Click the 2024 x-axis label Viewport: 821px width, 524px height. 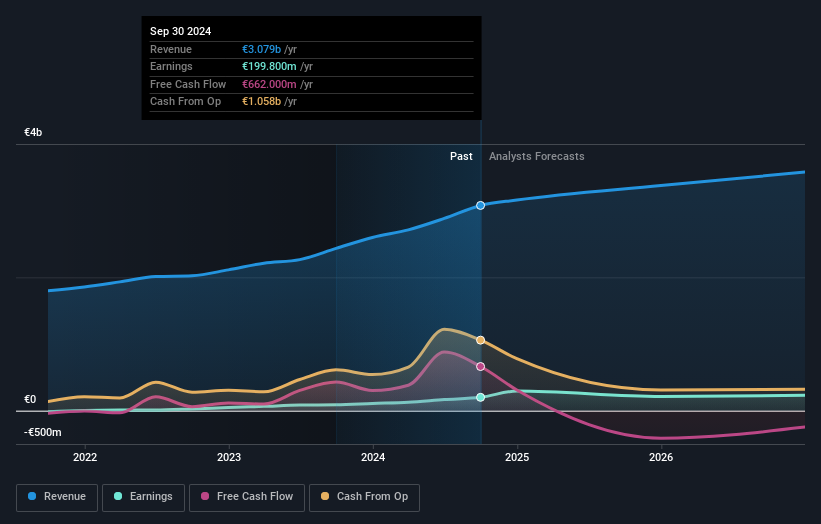(x=373, y=458)
